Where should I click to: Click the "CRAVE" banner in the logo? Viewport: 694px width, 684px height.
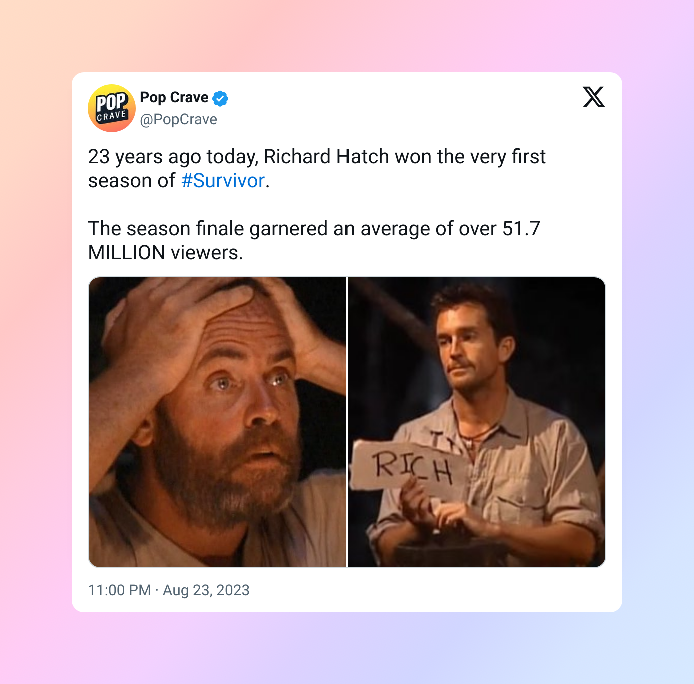[x=112, y=116]
